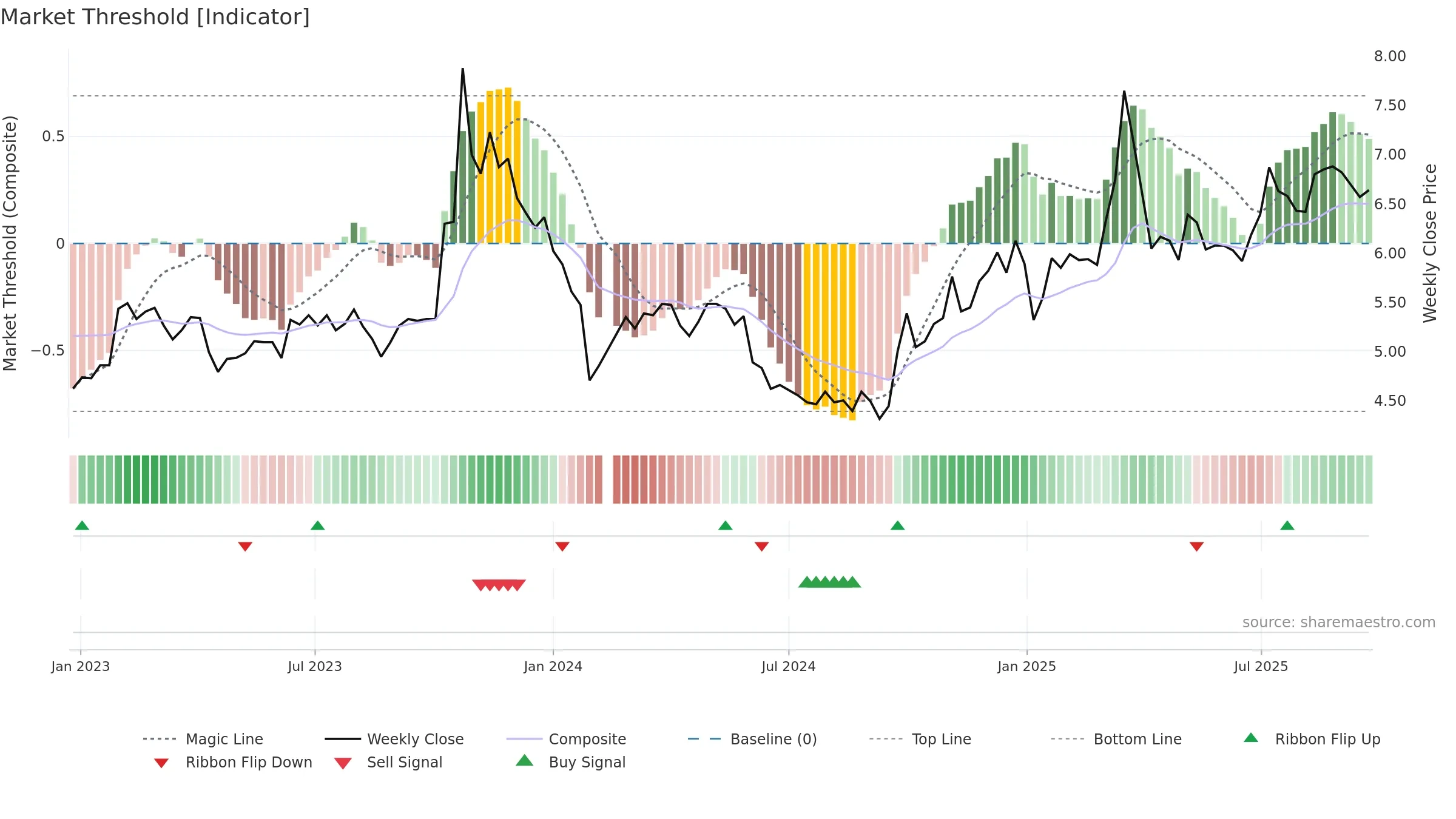Click the 8.00 price axis label
Viewport: 1456px width, 819px height.
[x=1390, y=56]
